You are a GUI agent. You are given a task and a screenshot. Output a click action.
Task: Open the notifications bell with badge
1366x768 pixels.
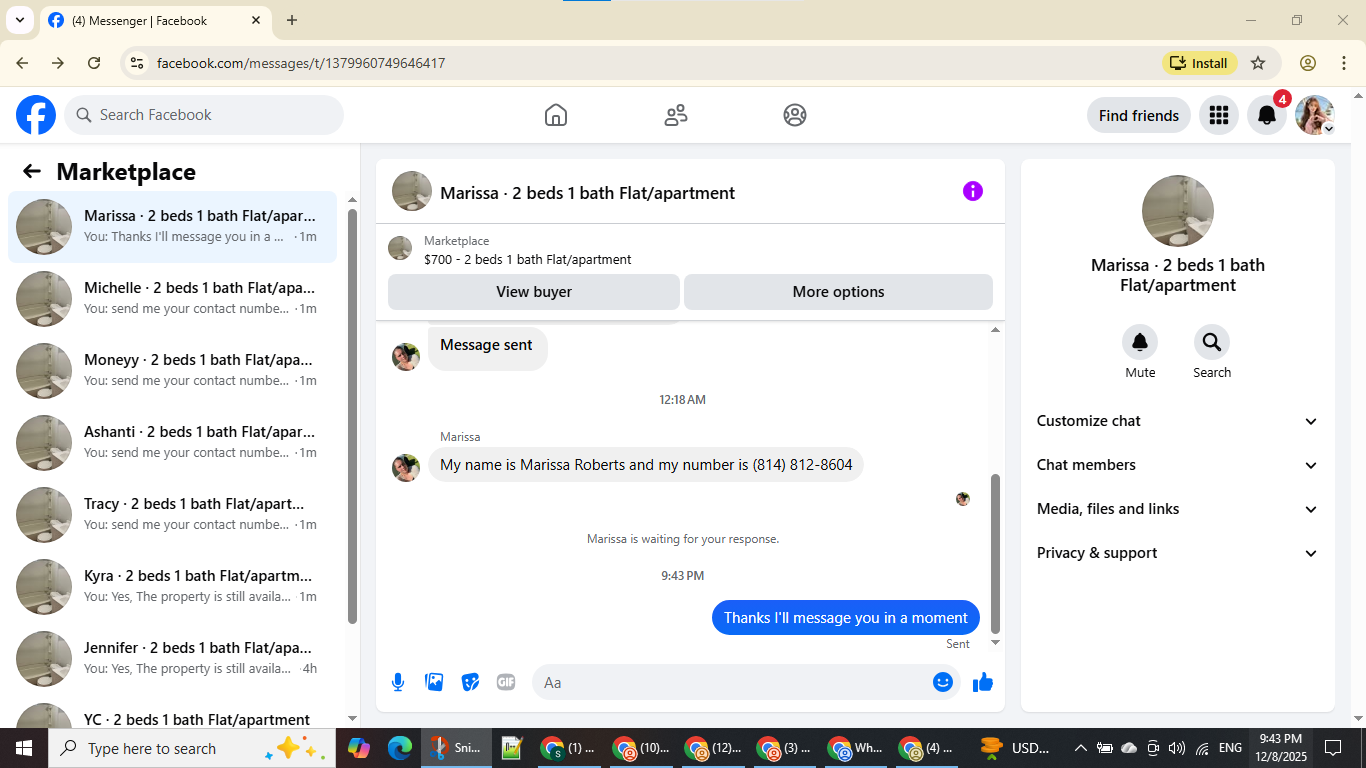(1267, 115)
